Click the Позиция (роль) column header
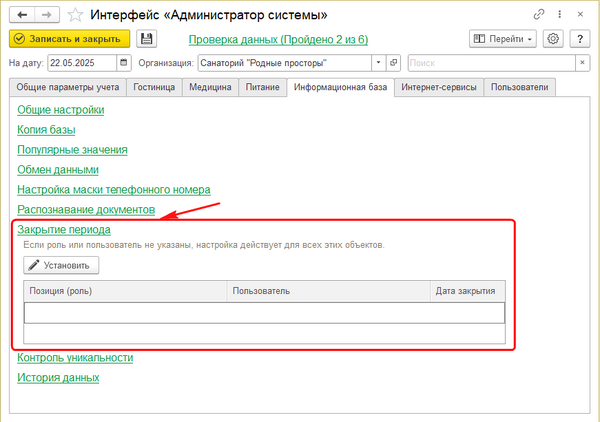This screenshot has height=422, width=600. click(126, 291)
